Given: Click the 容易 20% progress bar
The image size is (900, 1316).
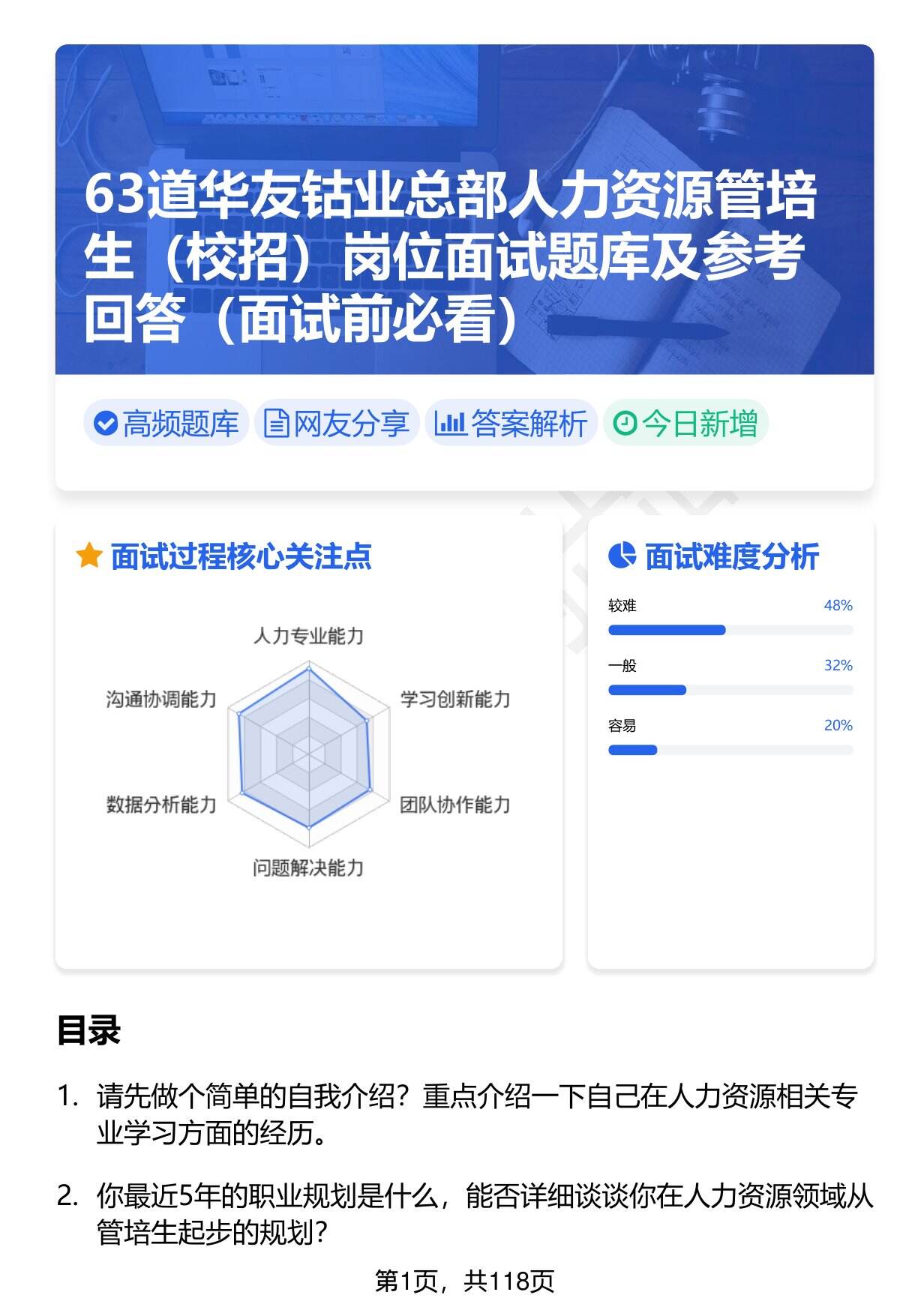Looking at the screenshot, I should pos(730,750).
